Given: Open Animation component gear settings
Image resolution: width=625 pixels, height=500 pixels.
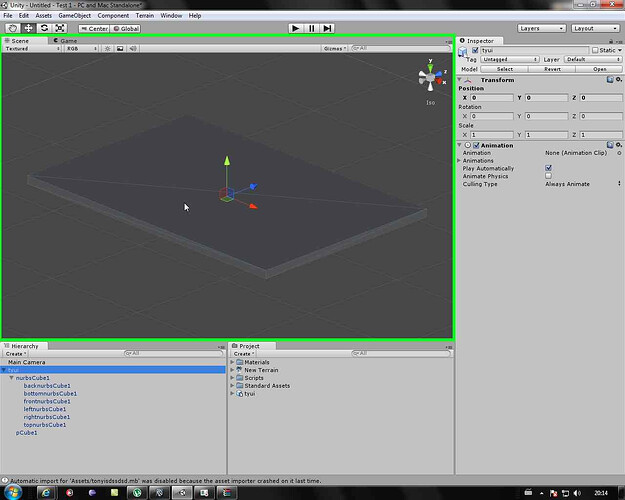Looking at the screenshot, I should [x=619, y=145].
